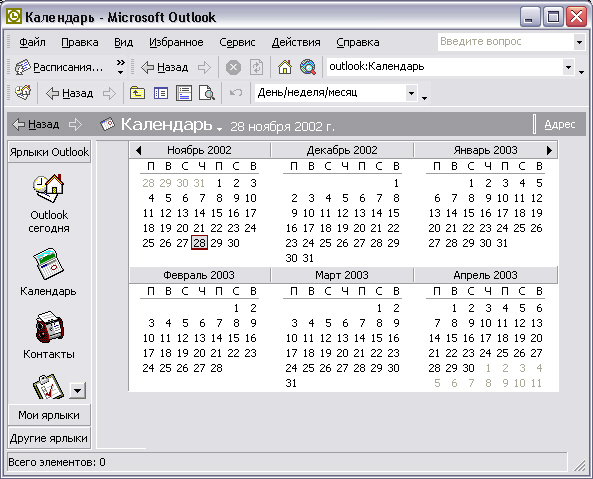Toggle the preview pane toolbar icon

(184, 93)
